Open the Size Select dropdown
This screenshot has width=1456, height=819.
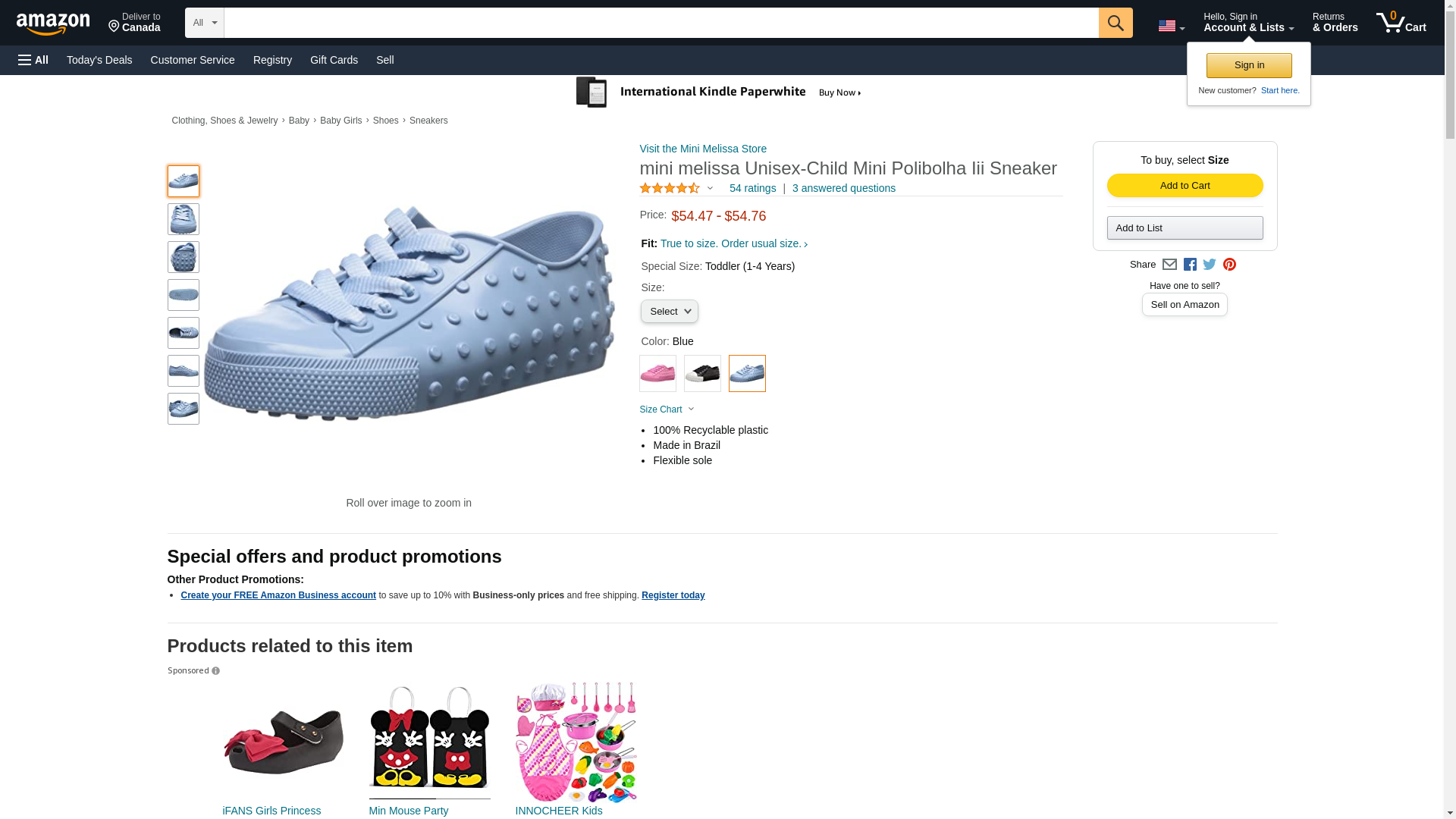669,312
